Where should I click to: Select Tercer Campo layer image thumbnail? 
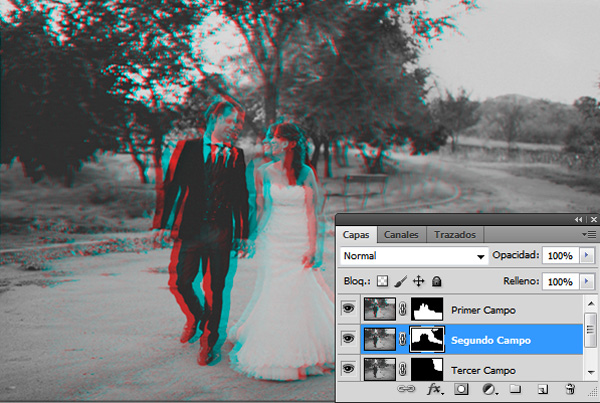pyautogui.click(x=380, y=369)
